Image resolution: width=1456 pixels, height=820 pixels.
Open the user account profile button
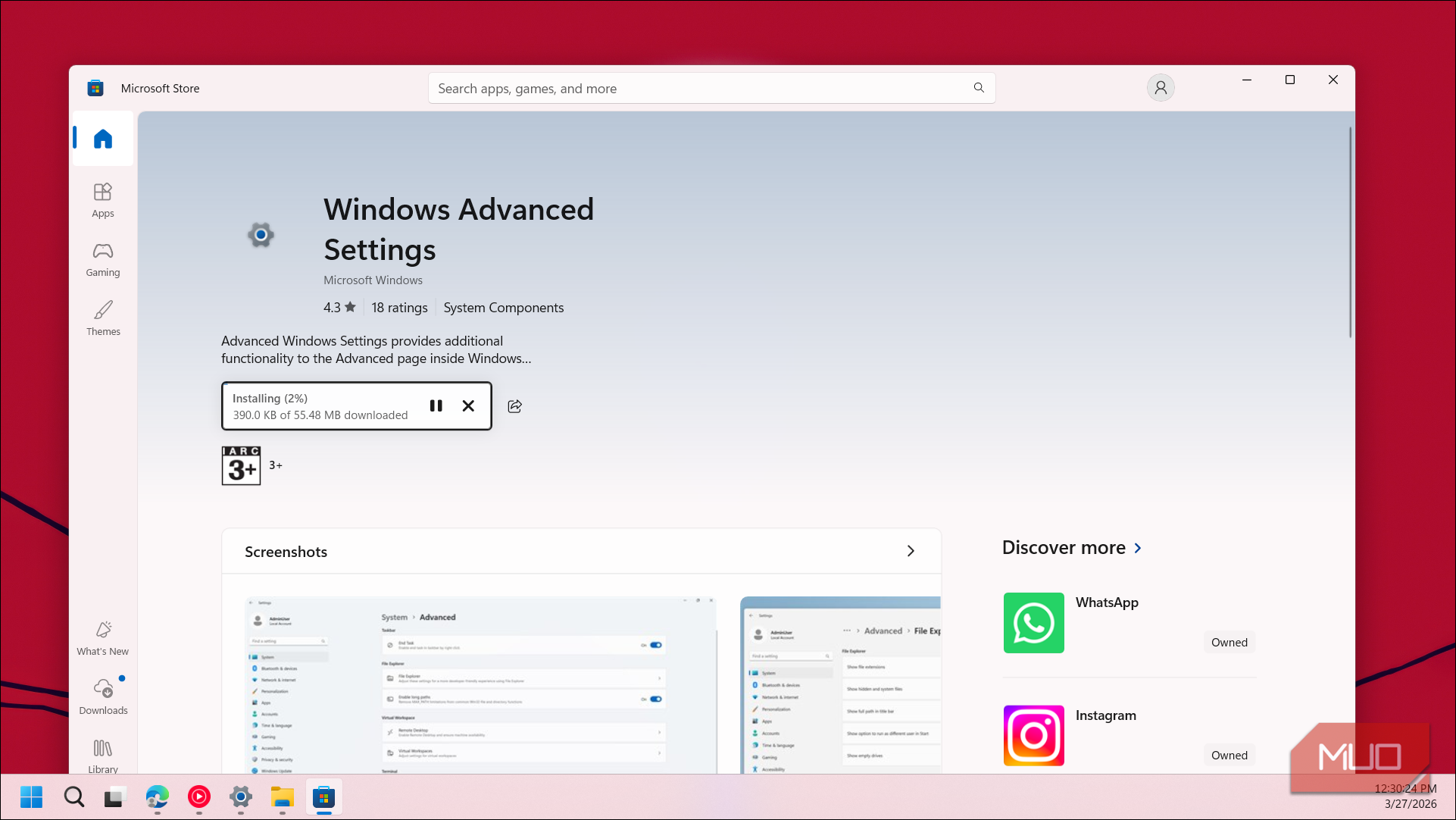point(1161,88)
